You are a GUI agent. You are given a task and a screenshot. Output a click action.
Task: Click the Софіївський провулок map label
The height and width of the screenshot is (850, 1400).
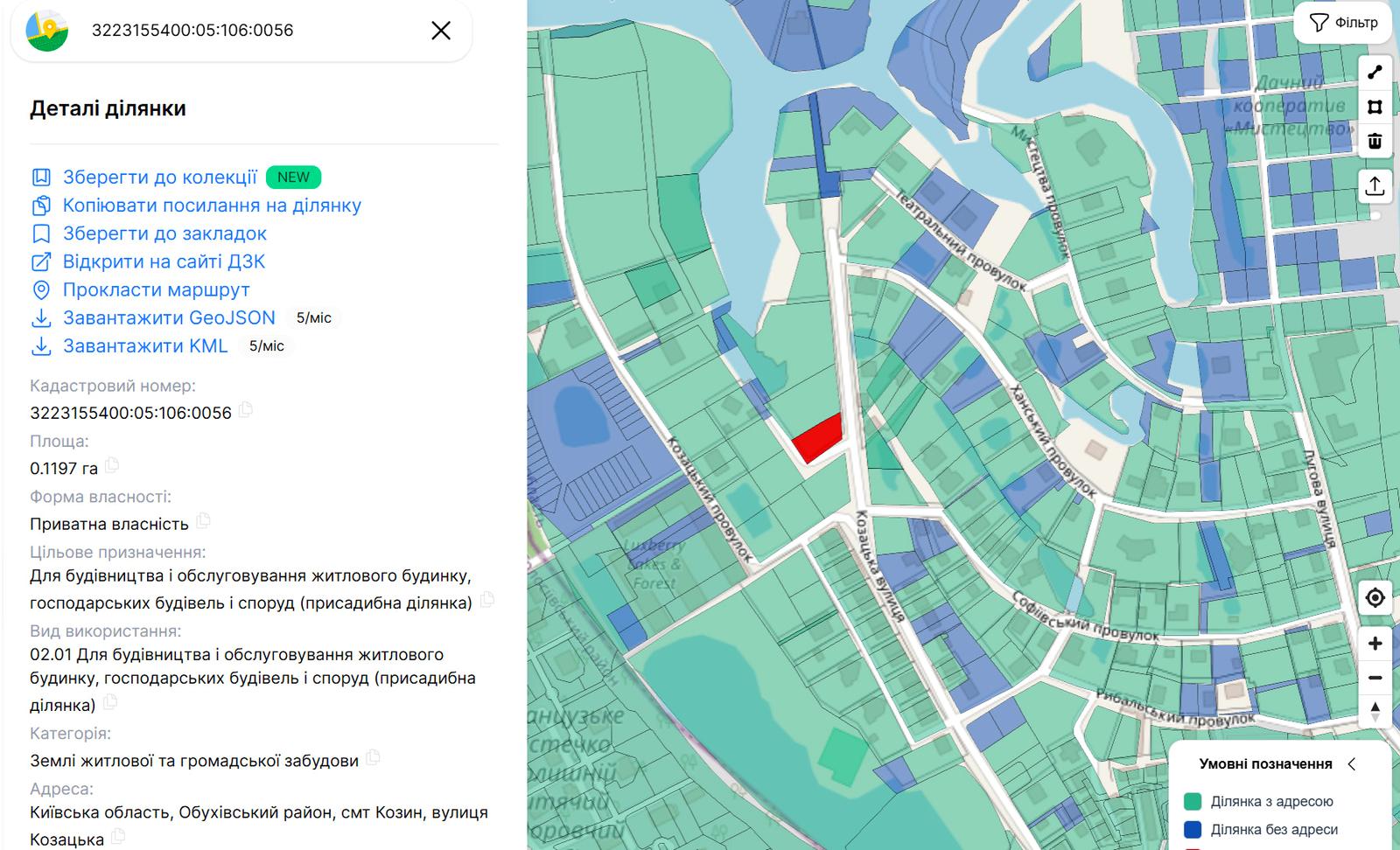tap(1085, 617)
